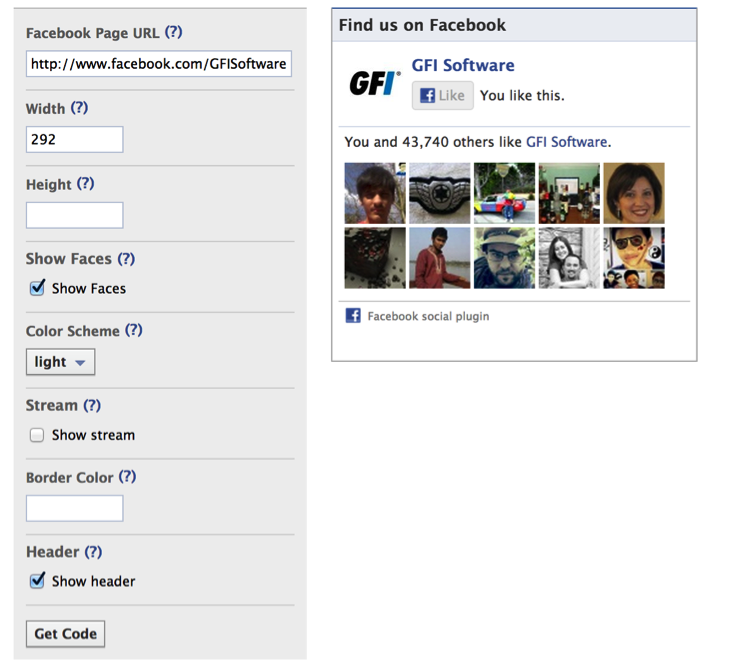Open help tooltip for Color Scheme
Viewport: 732px width, 670px height.
(134, 330)
